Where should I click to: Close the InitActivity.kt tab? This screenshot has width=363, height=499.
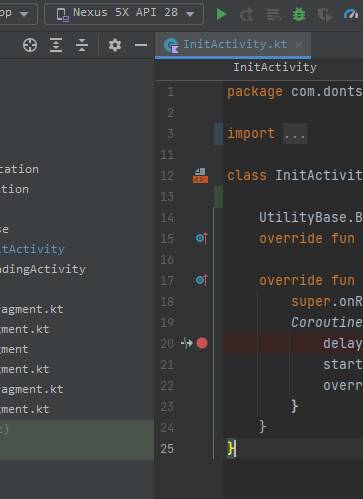(299, 45)
